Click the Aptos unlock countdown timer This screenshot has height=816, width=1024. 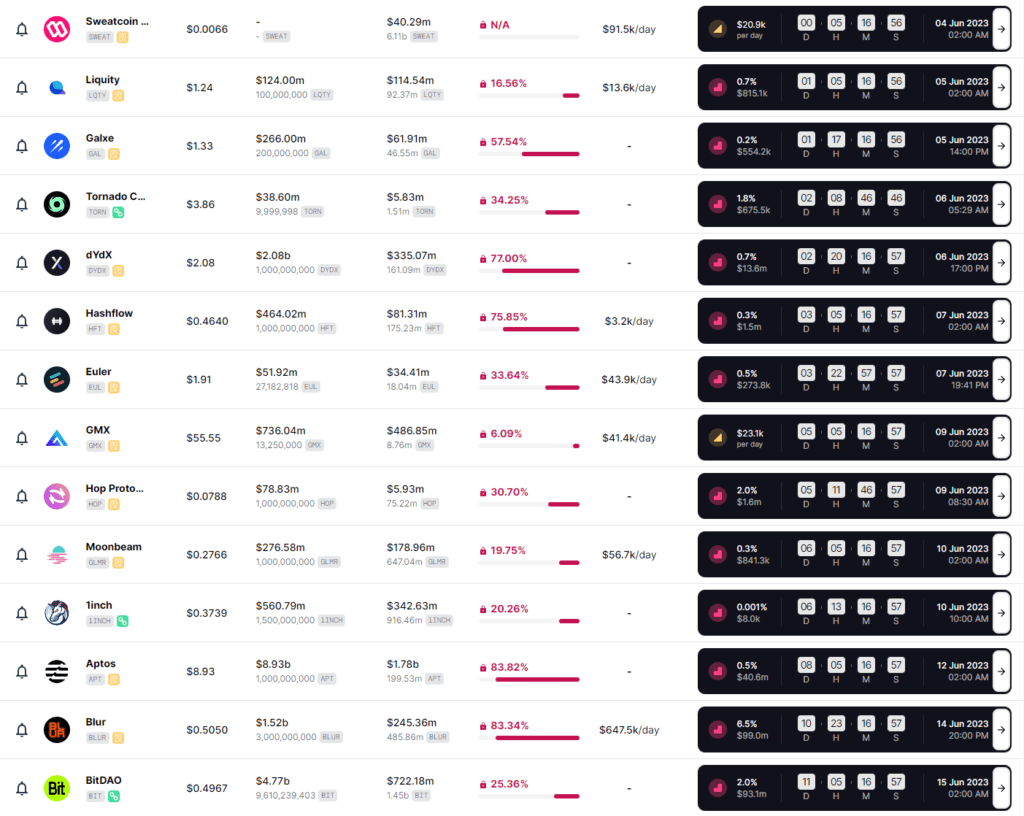(850, 672)
